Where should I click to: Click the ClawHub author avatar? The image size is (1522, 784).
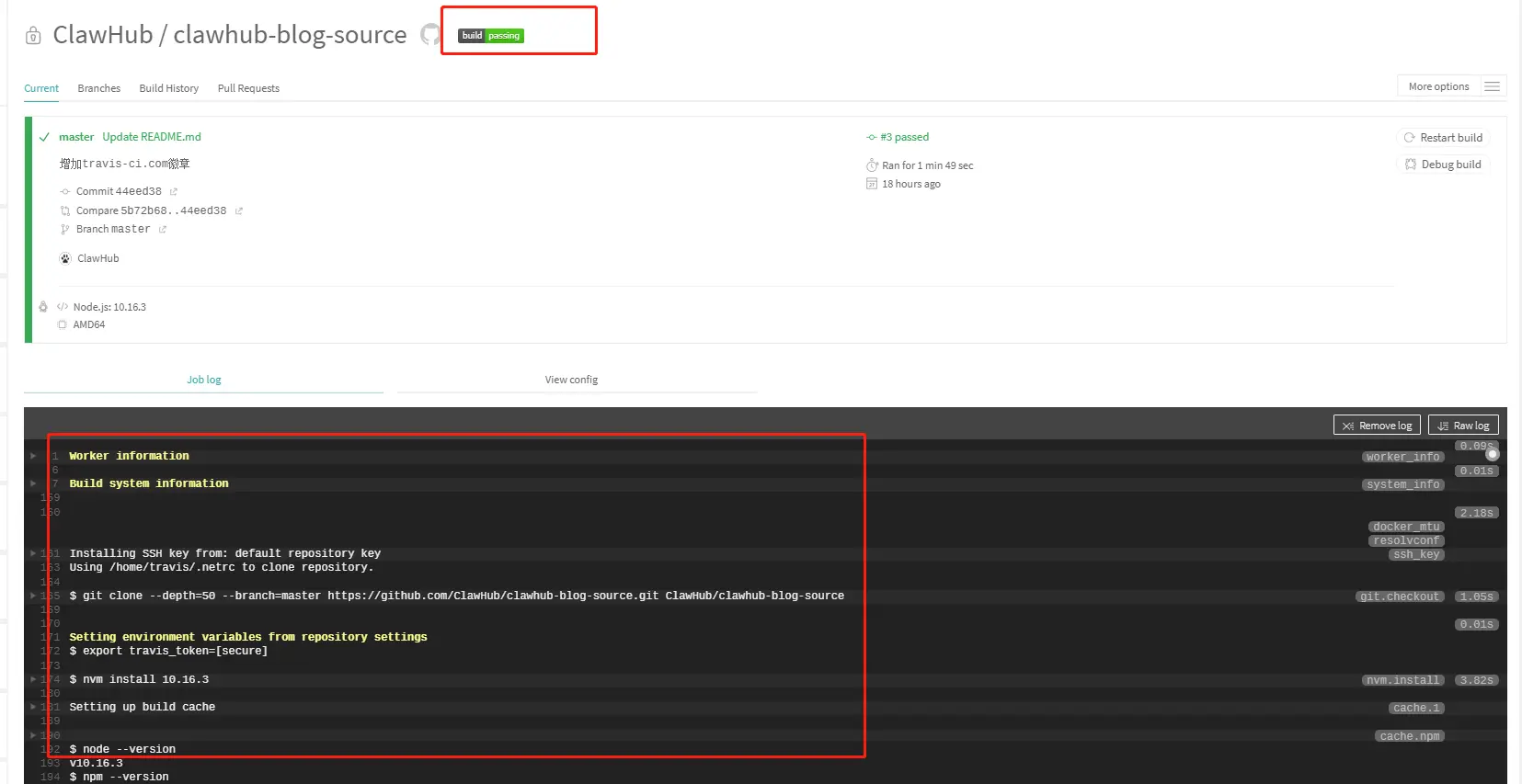[65, 258]
